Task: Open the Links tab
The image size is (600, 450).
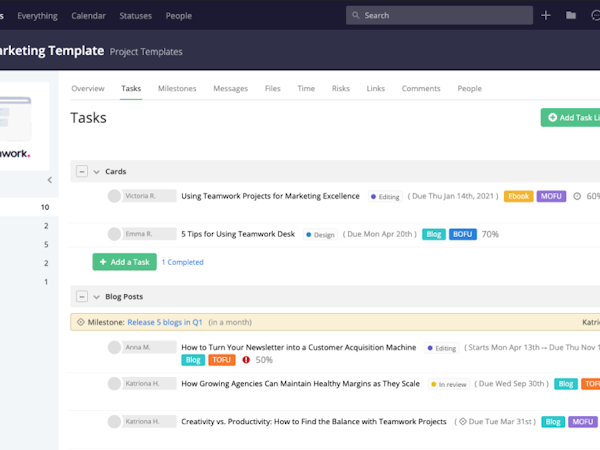Action: 375,88
